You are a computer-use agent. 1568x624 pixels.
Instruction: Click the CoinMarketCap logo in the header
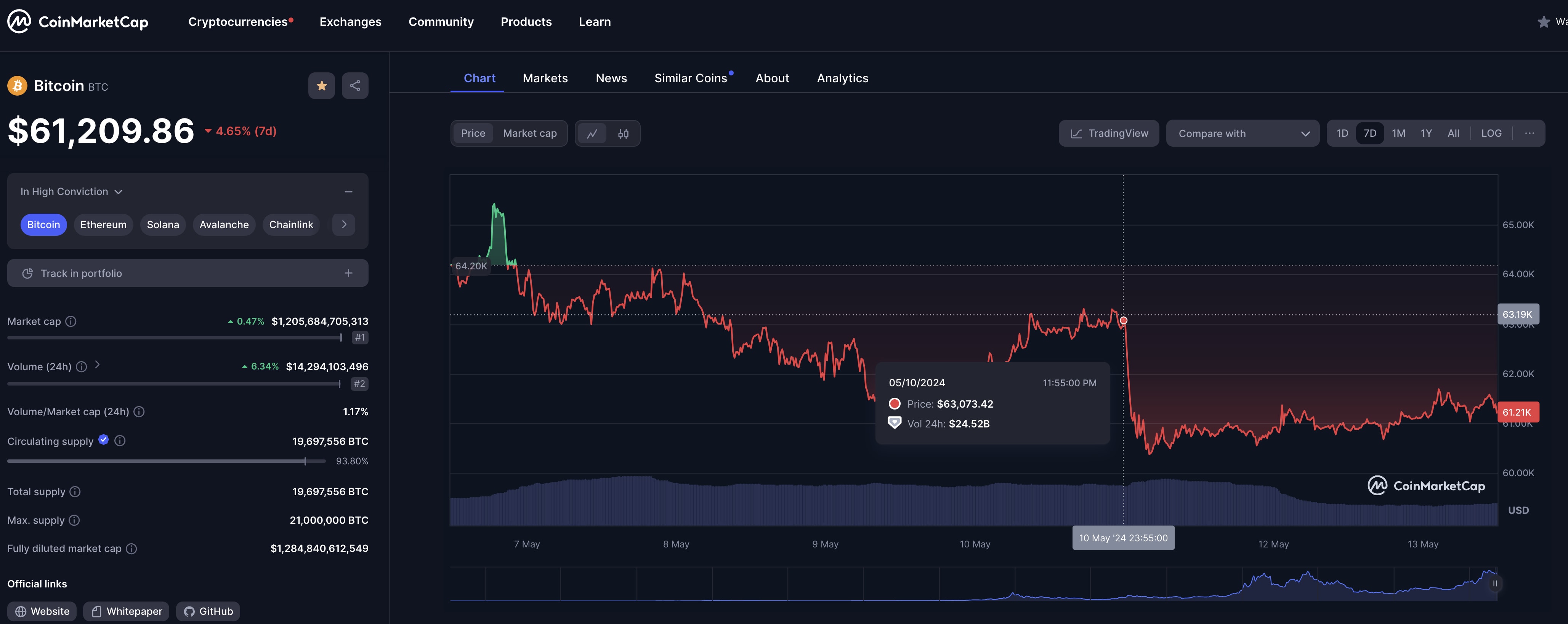pyautogui.click(x=78, y=22)
